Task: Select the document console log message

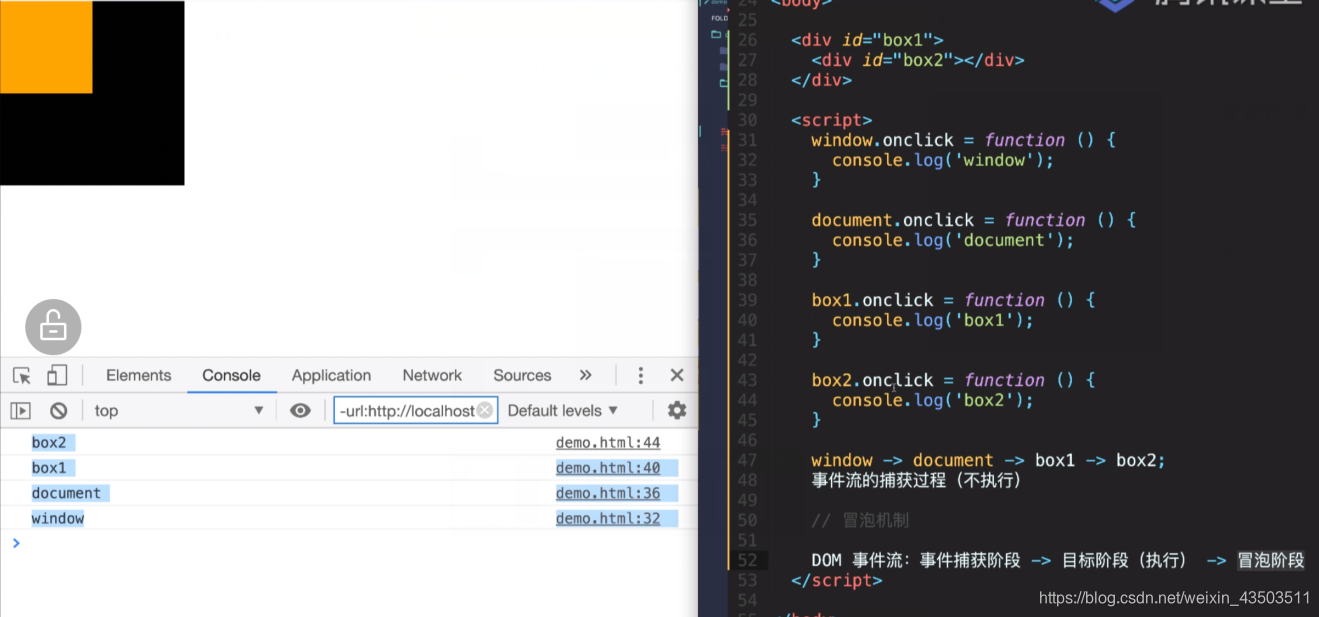Action: click(66, 493)
